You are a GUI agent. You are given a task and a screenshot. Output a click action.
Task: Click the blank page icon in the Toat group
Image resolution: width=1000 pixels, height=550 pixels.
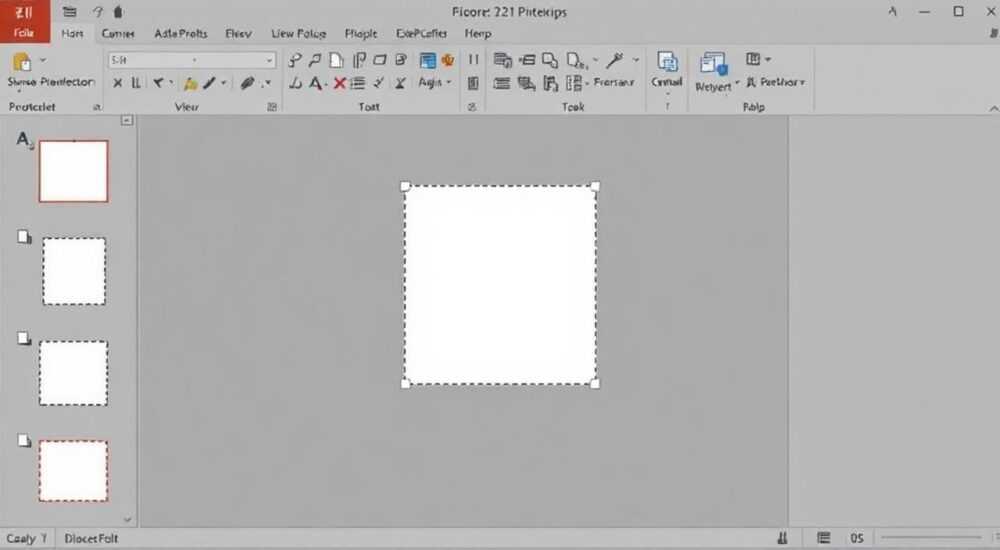[x=336, y=60]
